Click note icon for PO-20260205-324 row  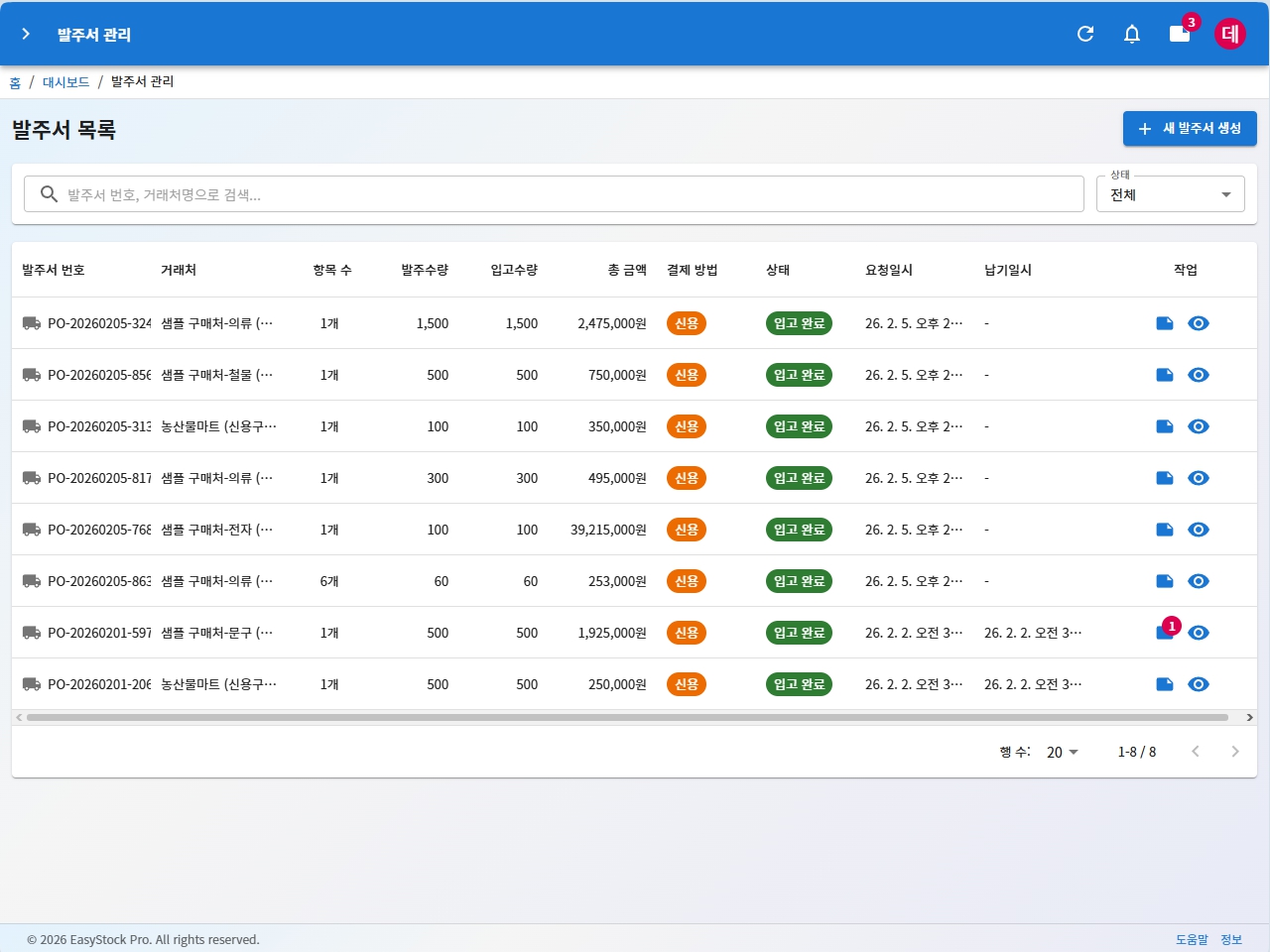1165,323
